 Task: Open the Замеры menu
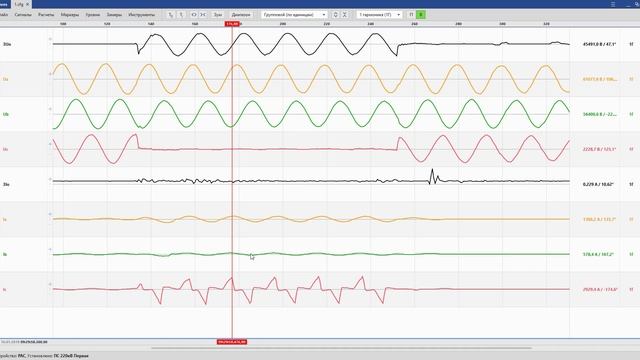[x=114, y=15]
